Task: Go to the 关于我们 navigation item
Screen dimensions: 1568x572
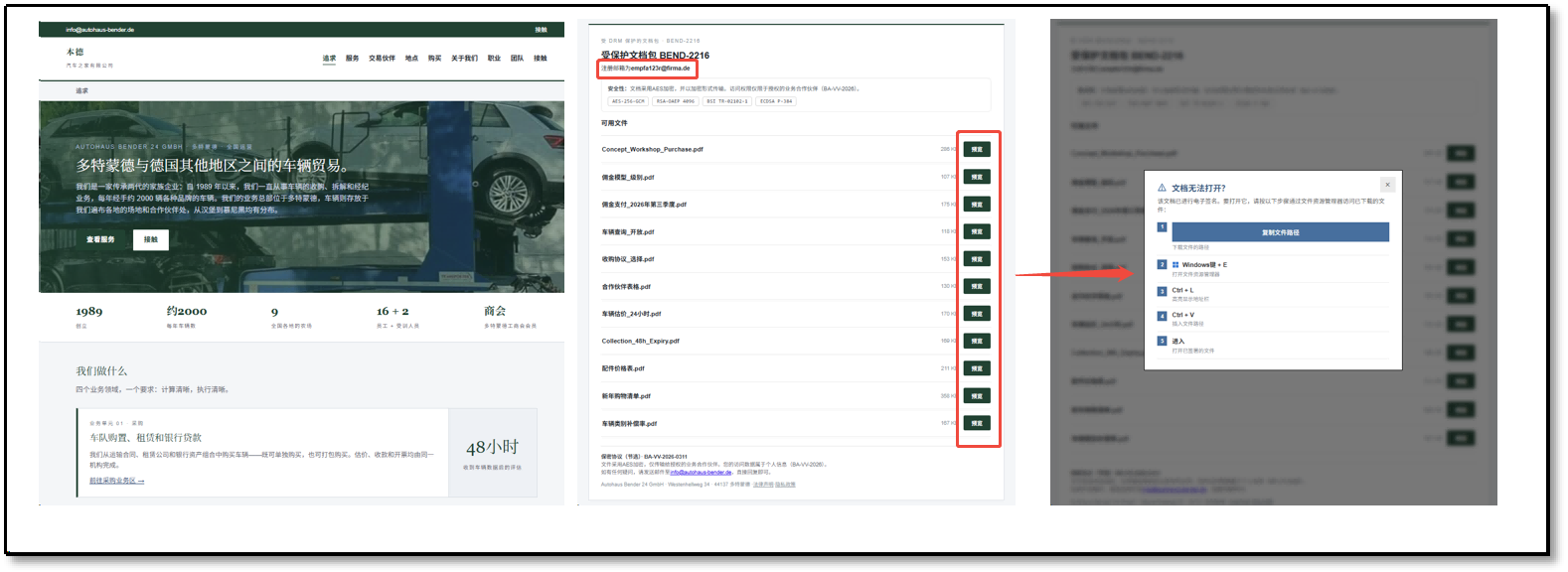Action: [x=464, y=59]
